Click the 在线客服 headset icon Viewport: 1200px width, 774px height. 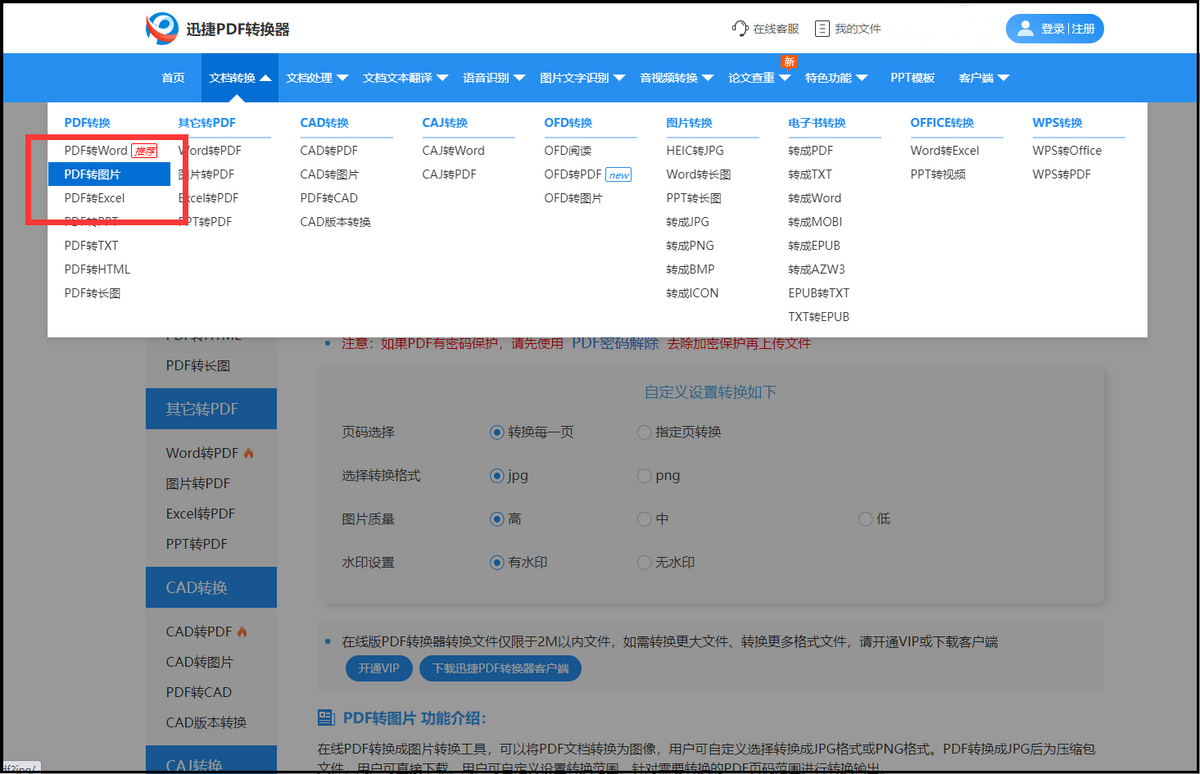740,28
